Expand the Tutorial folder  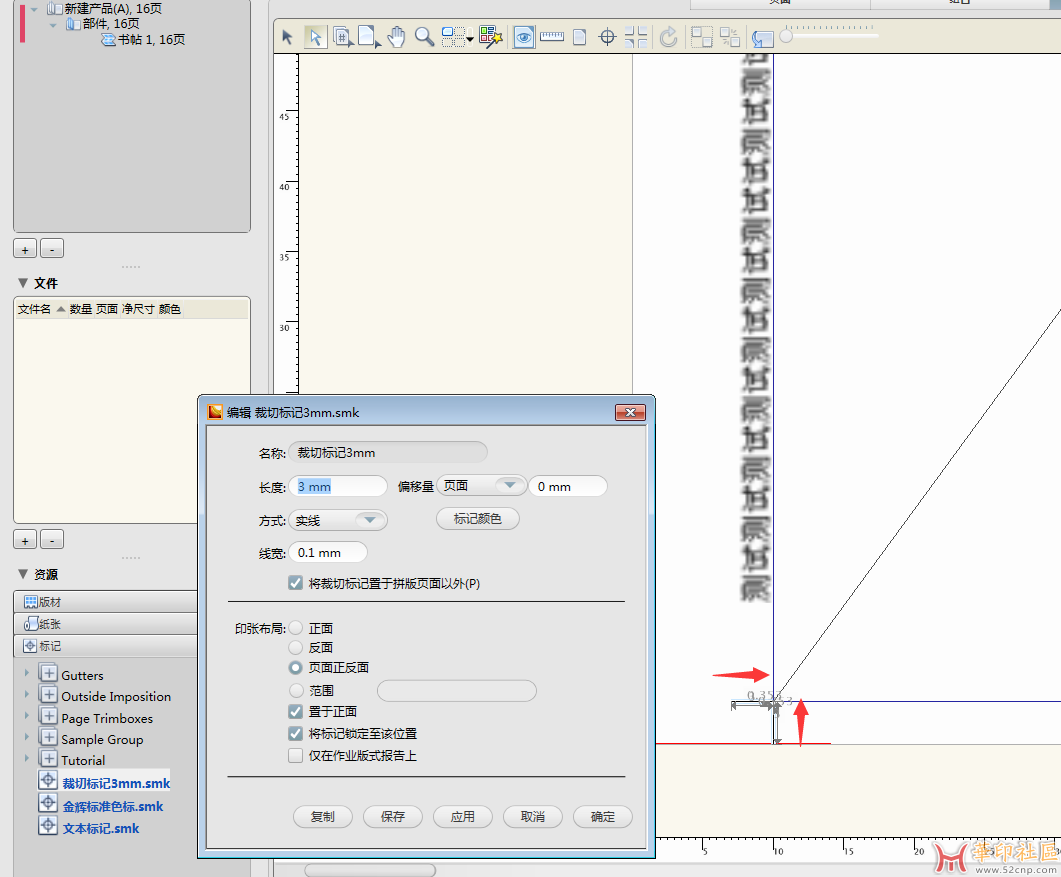[26, 758]
